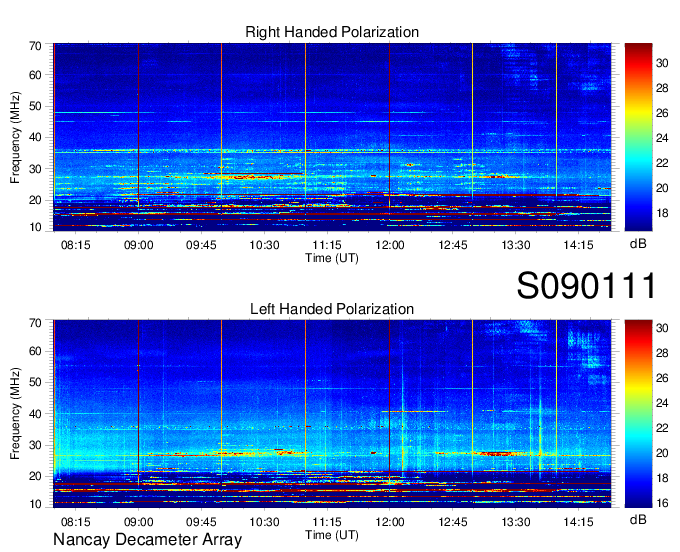Click the "24" value on Right Handed colorbar
Screen dimensions: 680x552
click(x=662, y=138)
